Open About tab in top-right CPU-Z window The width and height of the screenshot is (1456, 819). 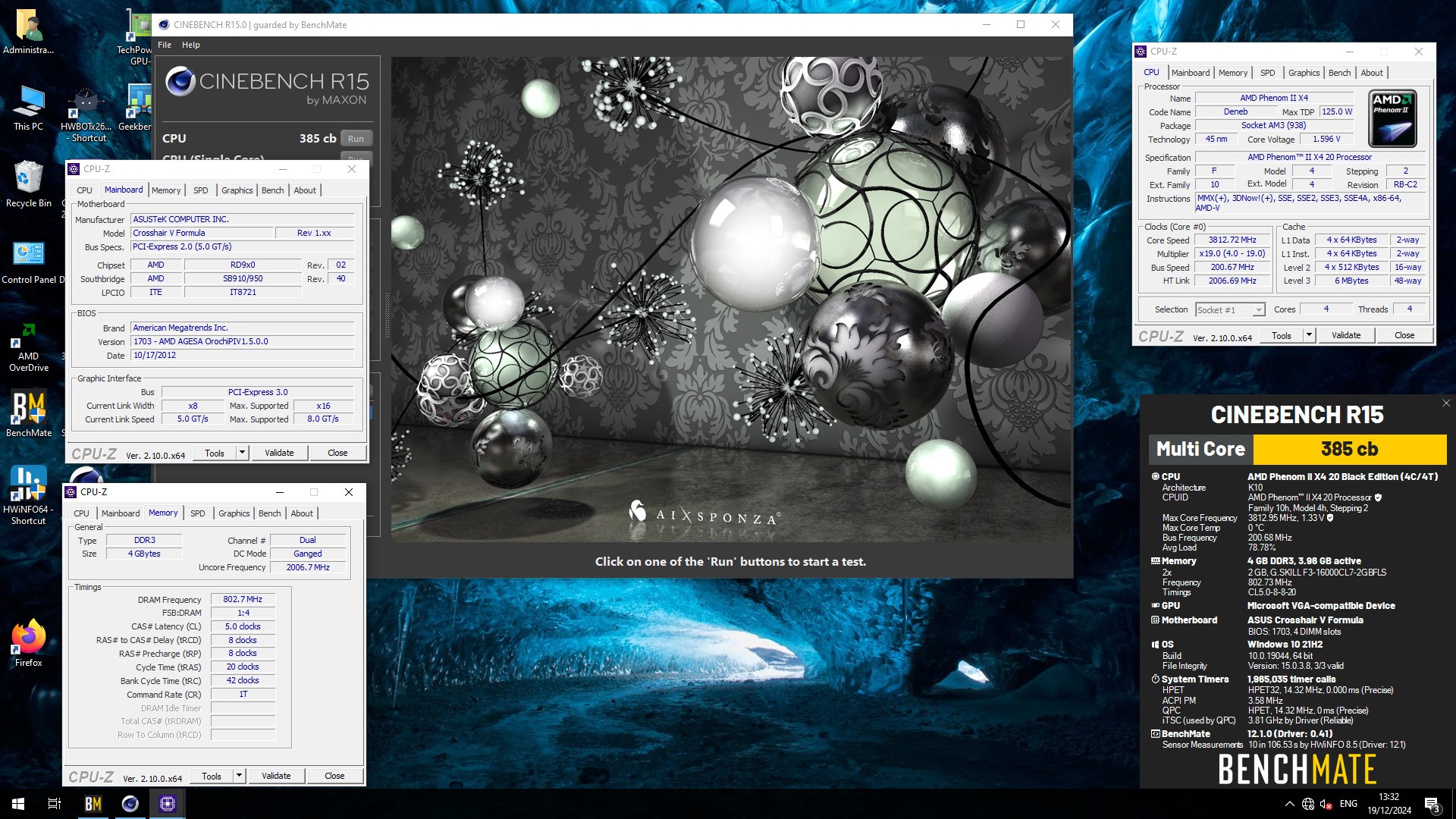coord(1372,73)
